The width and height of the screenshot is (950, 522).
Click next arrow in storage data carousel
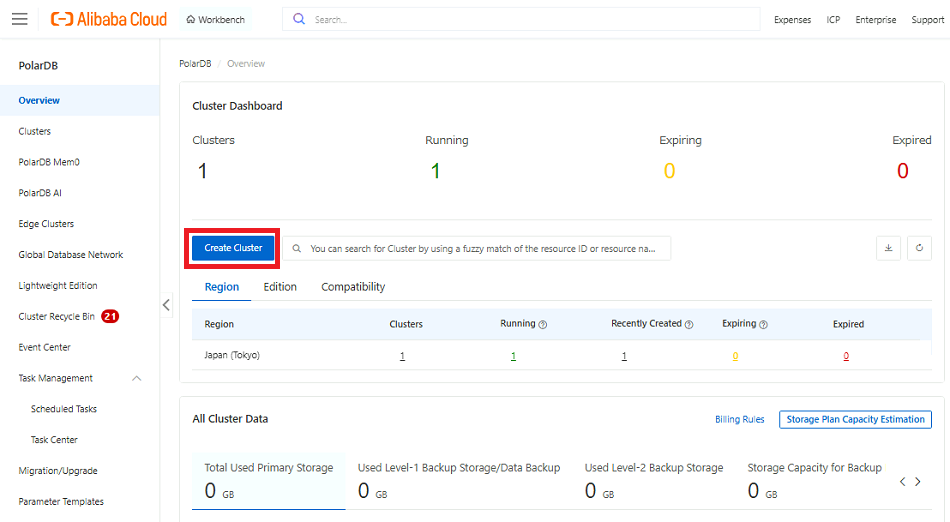(x=918, y=482)
